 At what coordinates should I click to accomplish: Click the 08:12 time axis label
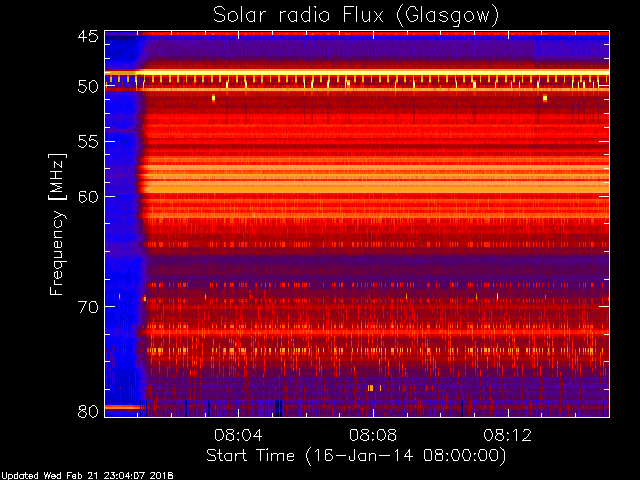[508, 435]
